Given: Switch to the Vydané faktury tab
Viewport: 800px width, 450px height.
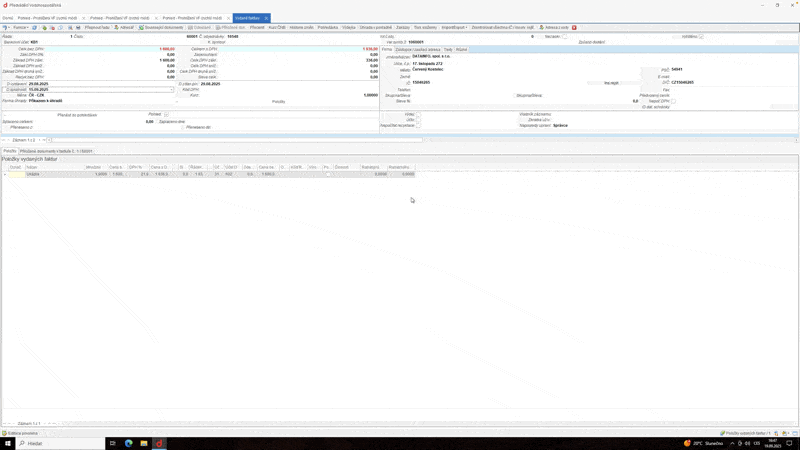Looking at the screenshot, I should 248,18.
